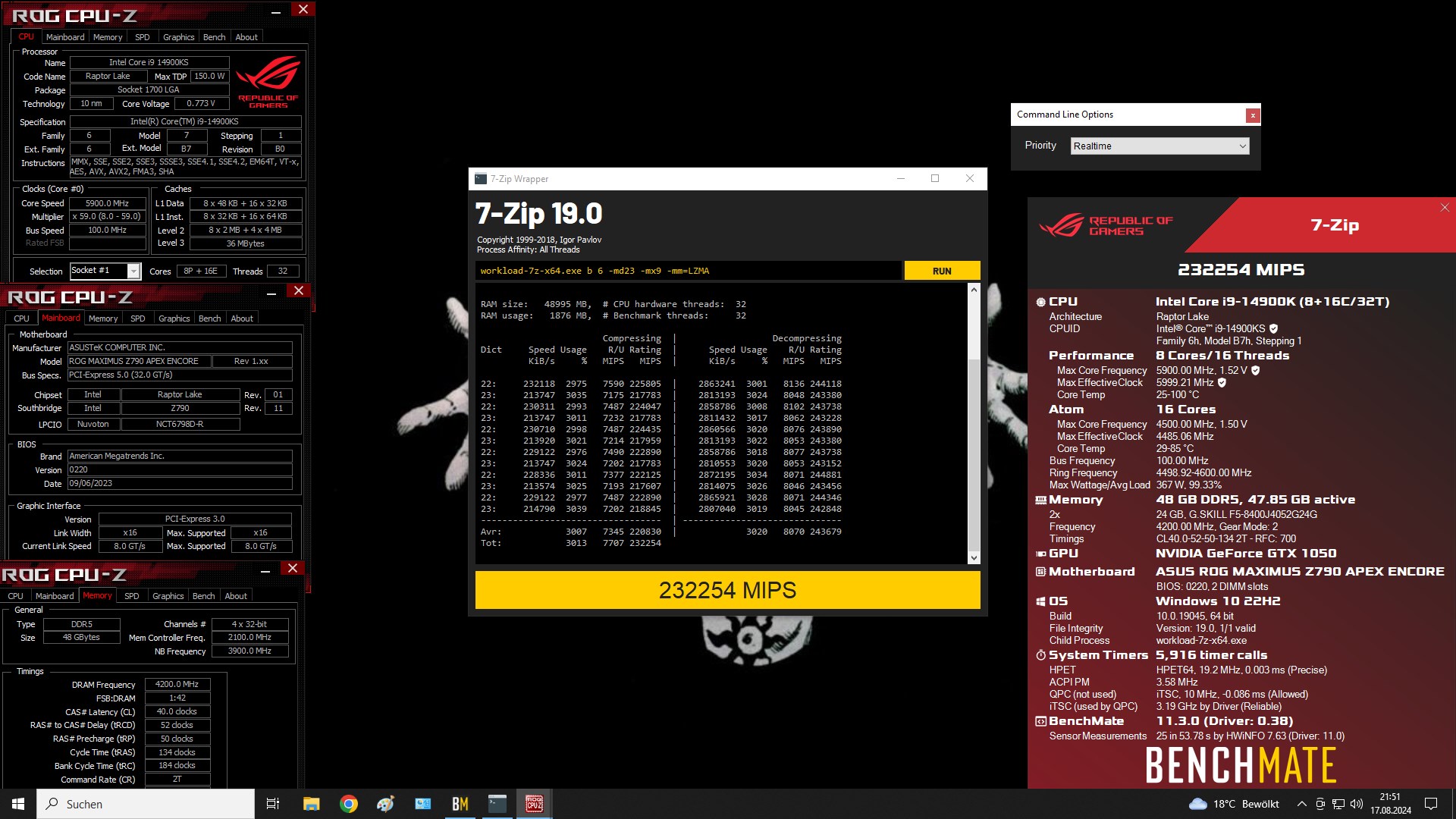Open About tab in top CPU-Z window

(246, 37)
